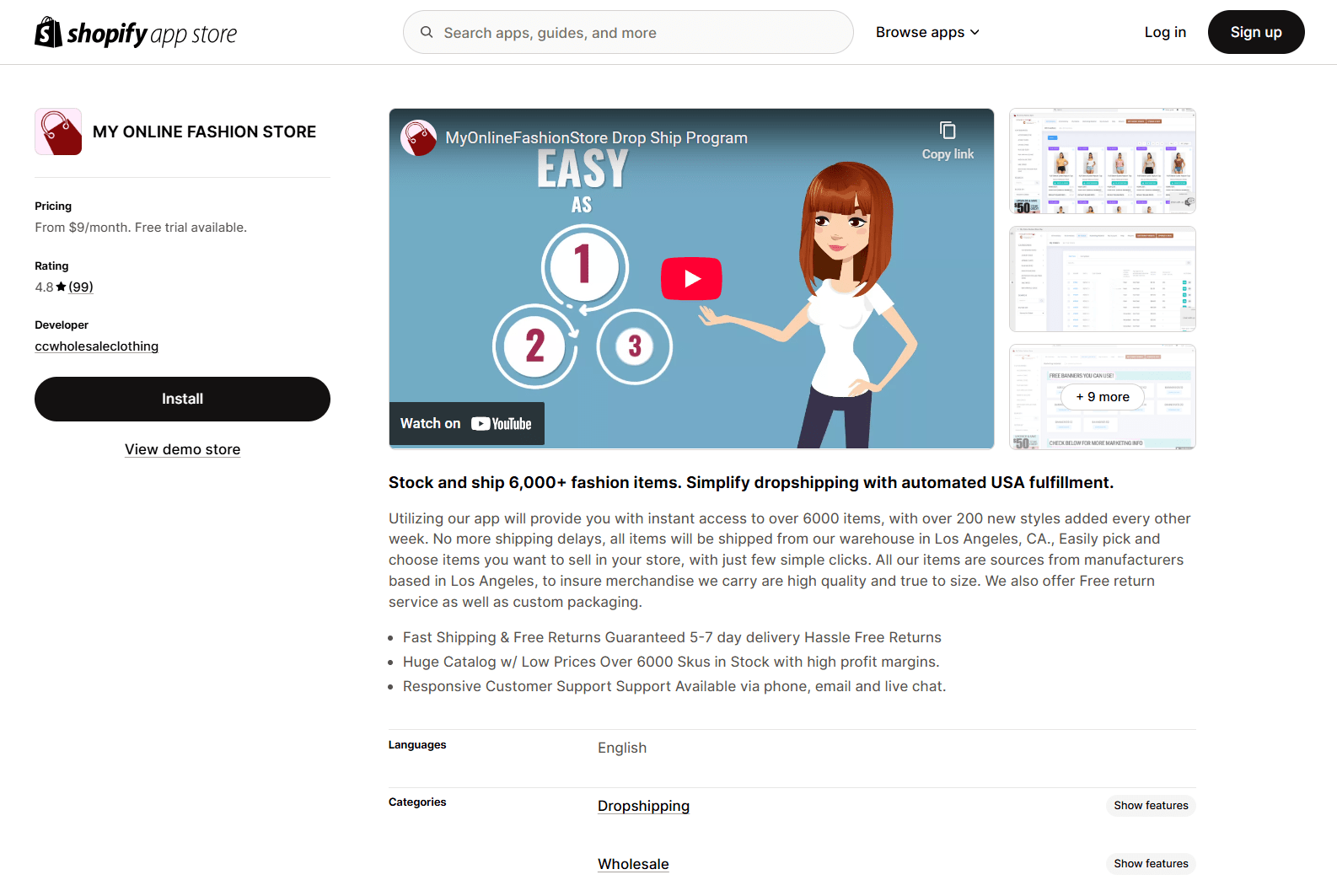Open View demo store link
The height and width of the screenshot is (896, 1337).
tap(183, 449)
